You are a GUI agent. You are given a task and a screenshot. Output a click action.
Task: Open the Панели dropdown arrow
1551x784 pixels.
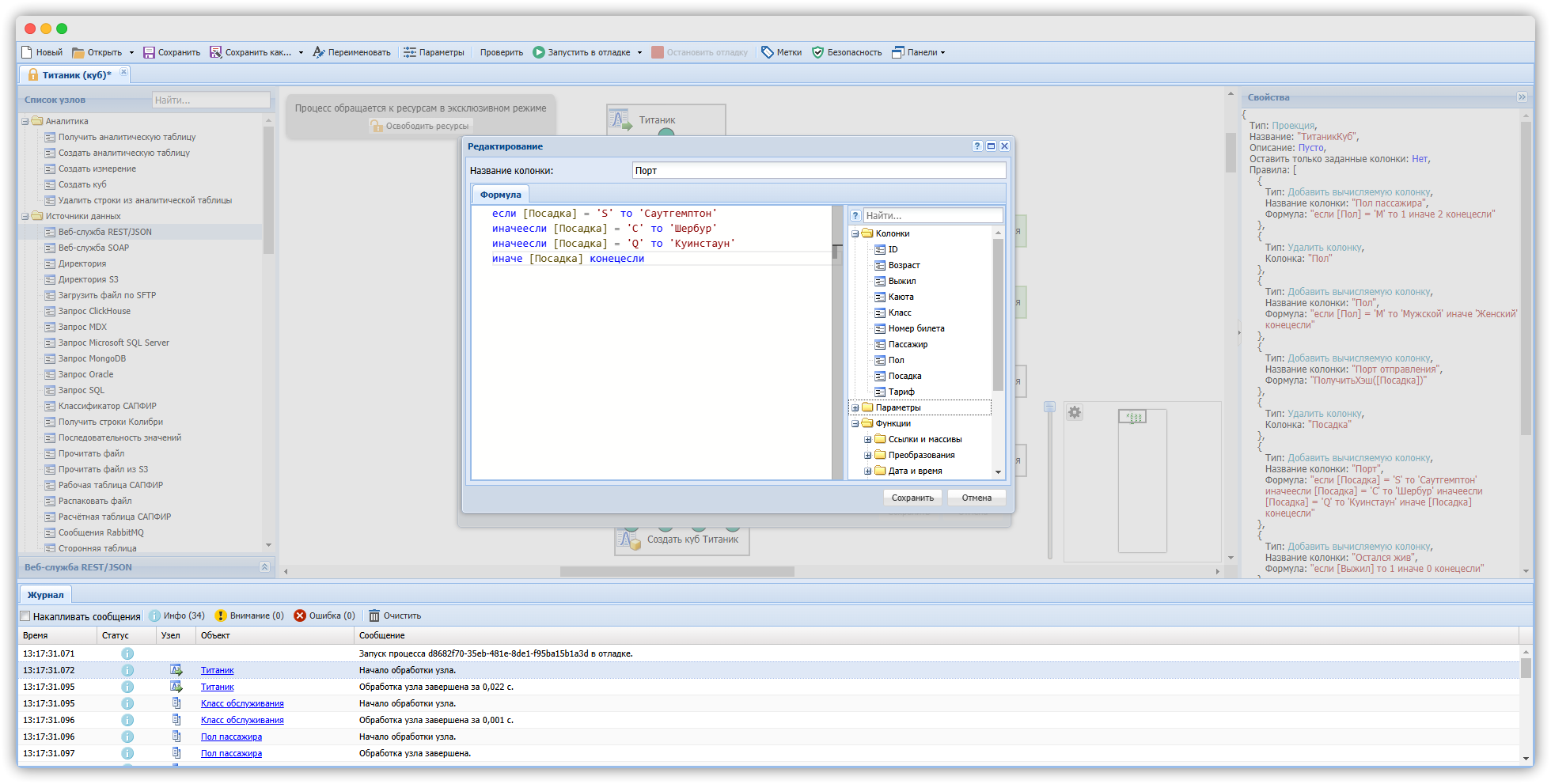click(x=942, y=53)
